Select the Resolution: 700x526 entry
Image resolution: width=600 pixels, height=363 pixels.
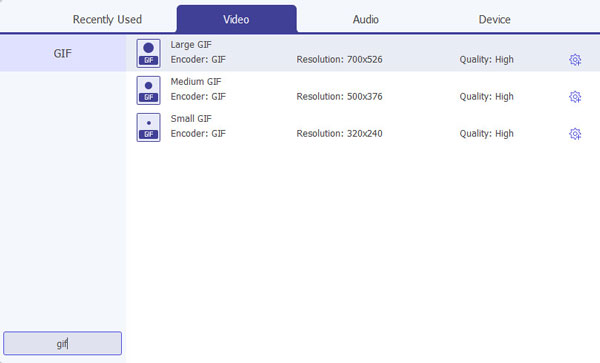[339, 60]
